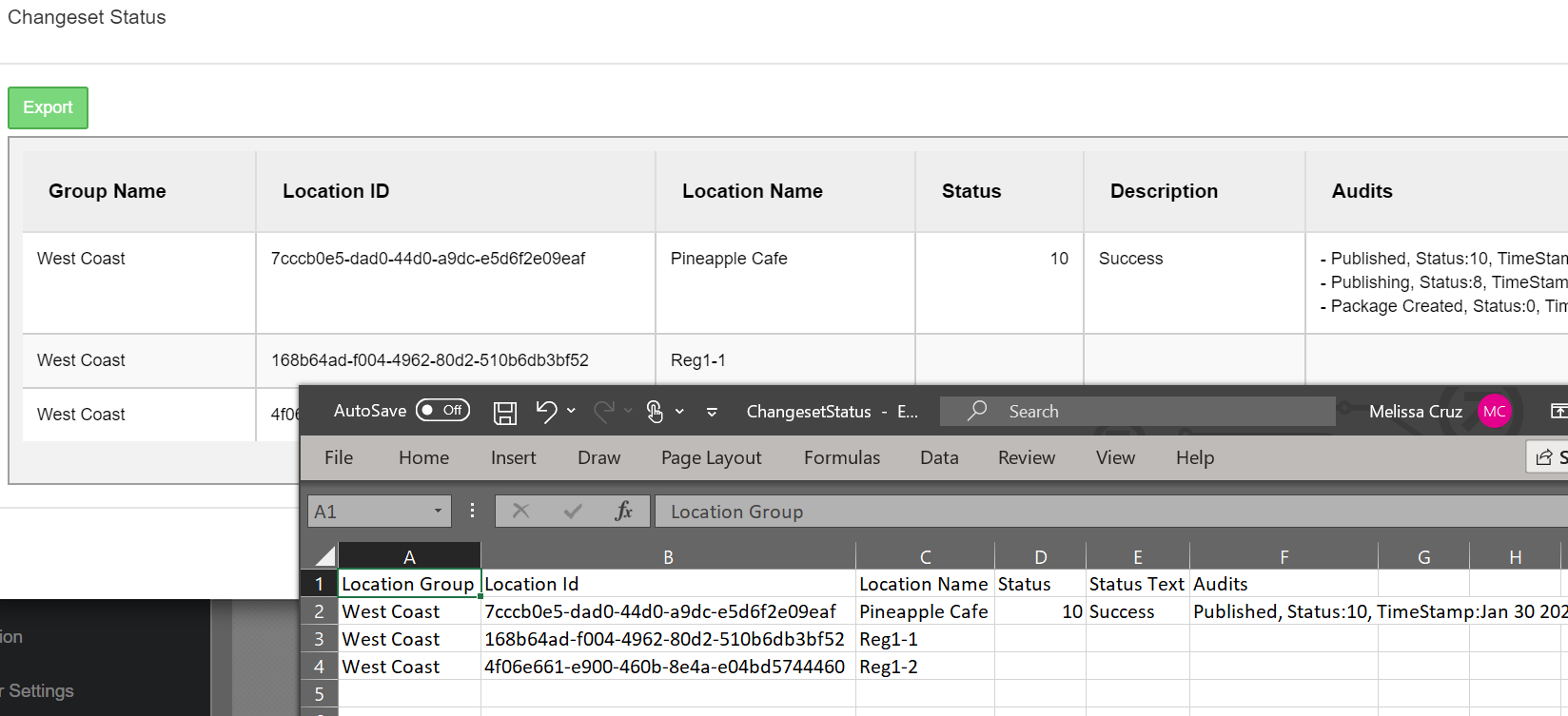1568x716 pixels.
Task: Click cell B1 'Location Id'
Action: pos(668,584)
